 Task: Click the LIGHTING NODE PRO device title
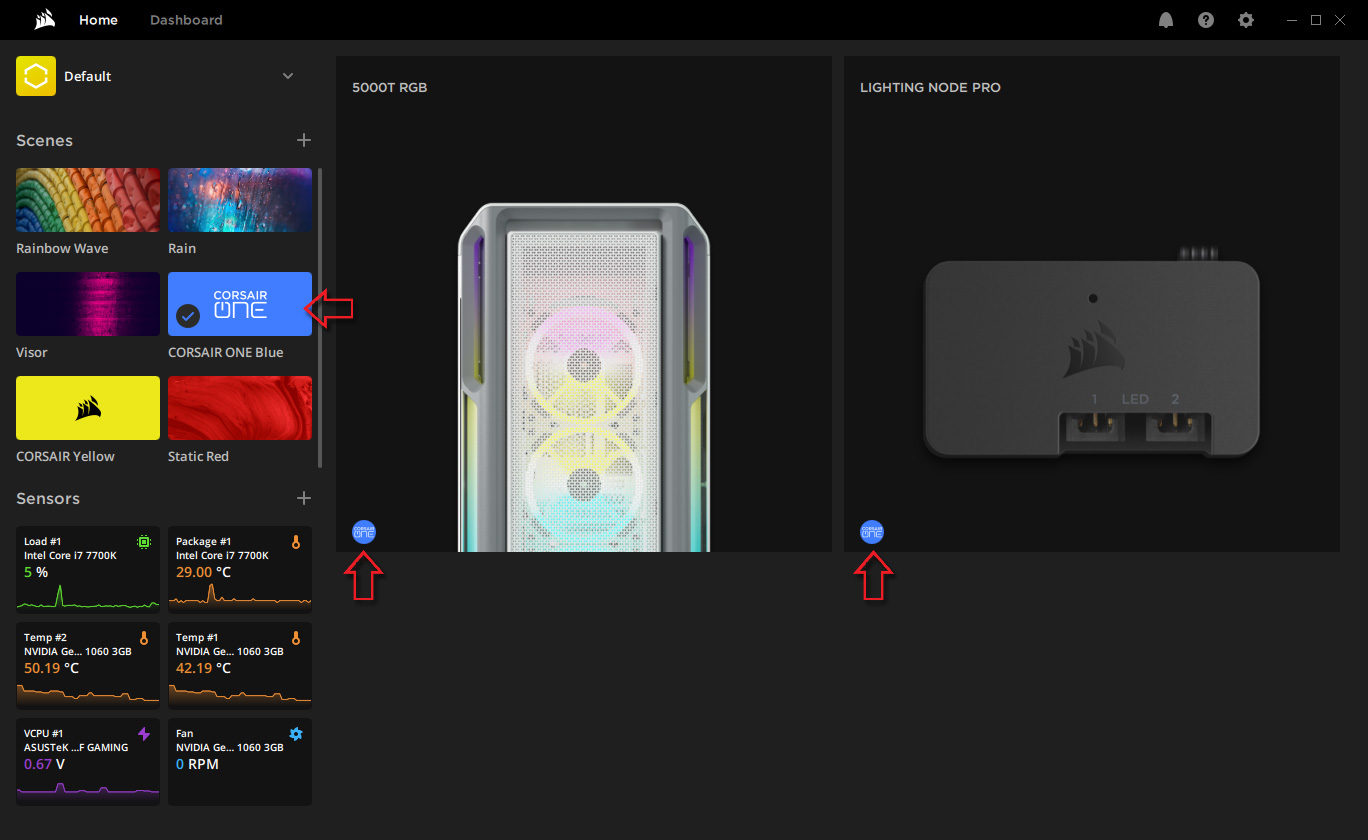coord(930,88)
